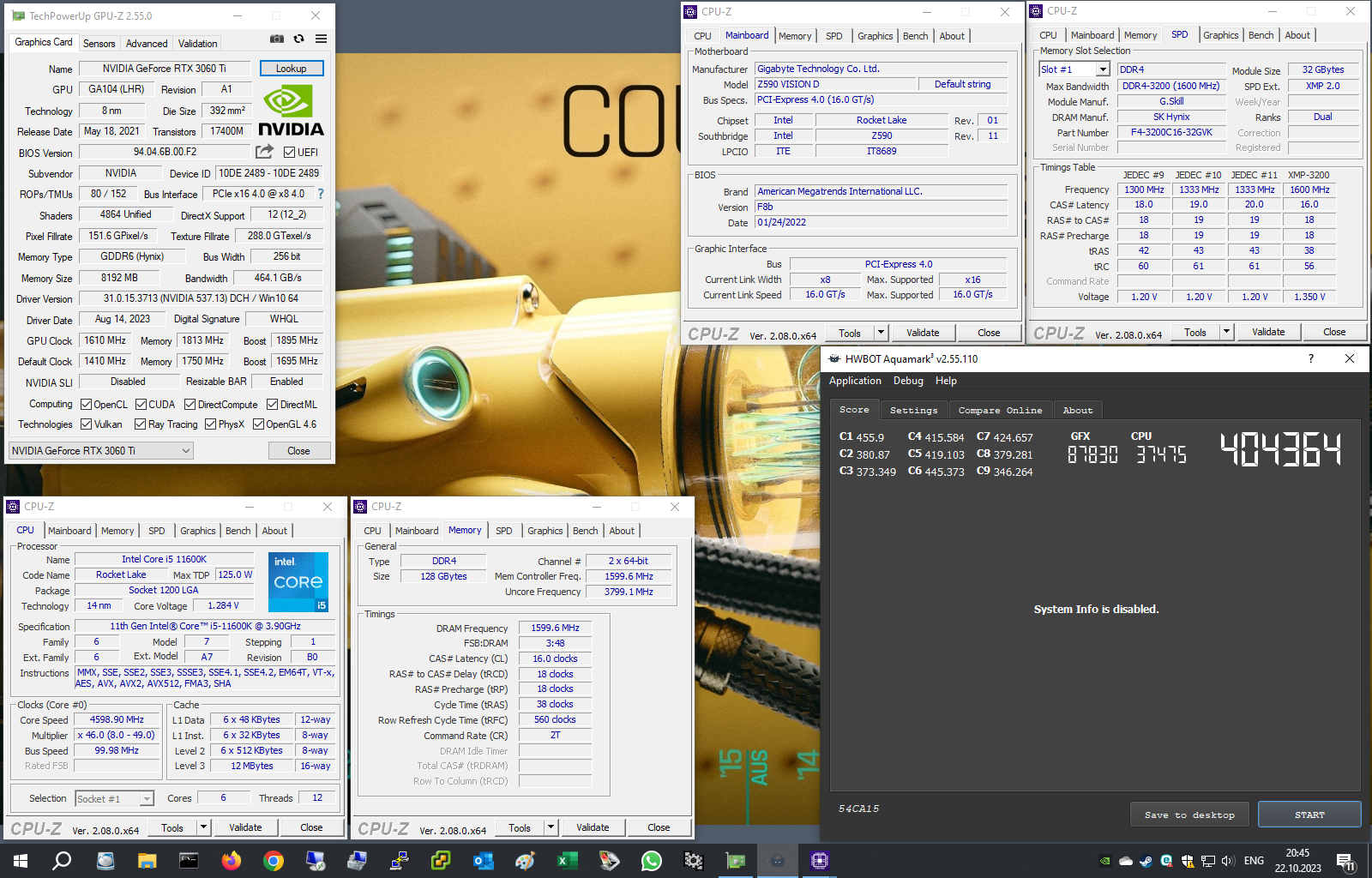
Task: Open the Socket #1 selection dropdown
Action: [x=114, y=799]
